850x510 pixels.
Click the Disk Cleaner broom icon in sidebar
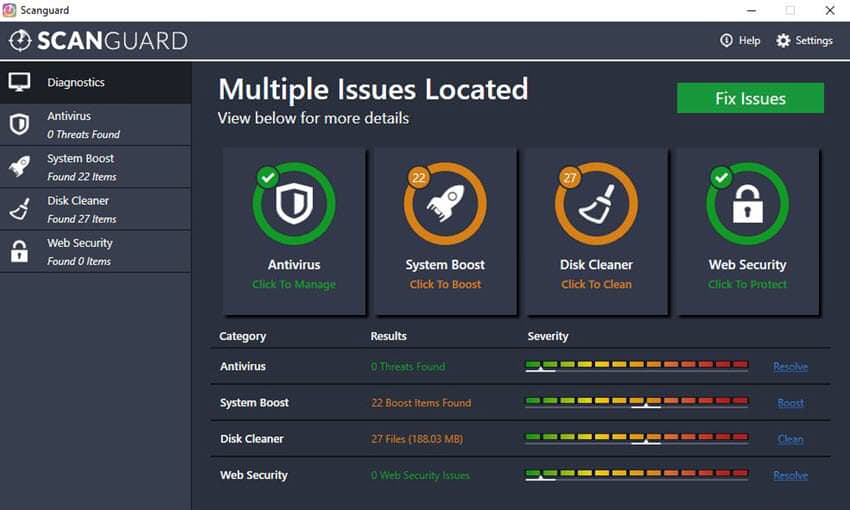click(x=20, y=209)
